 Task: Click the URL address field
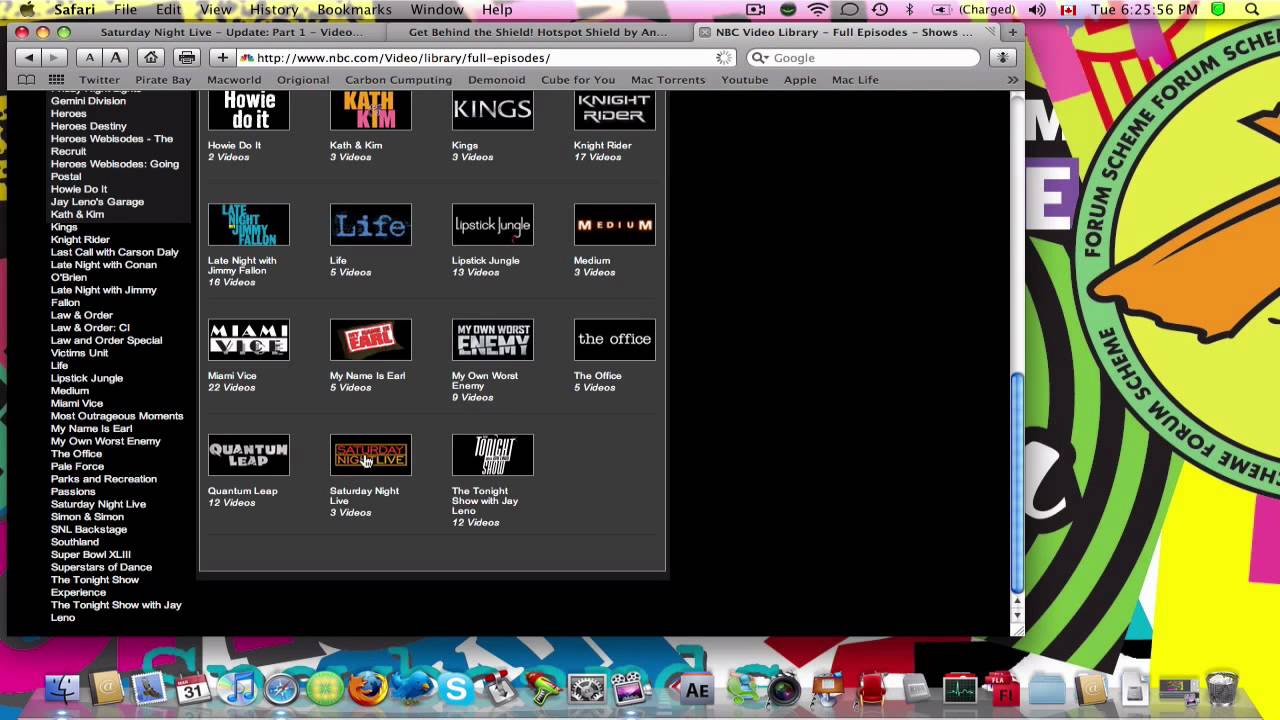[x=488, y=58]
